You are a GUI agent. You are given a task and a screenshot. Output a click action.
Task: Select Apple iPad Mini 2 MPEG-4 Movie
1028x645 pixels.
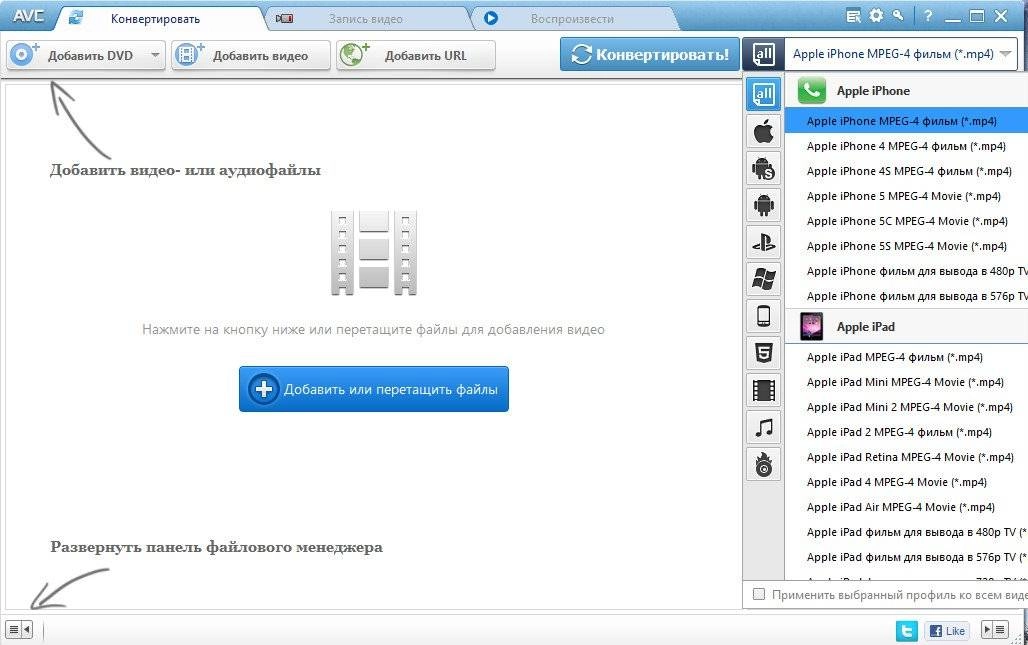coord(906,407)
